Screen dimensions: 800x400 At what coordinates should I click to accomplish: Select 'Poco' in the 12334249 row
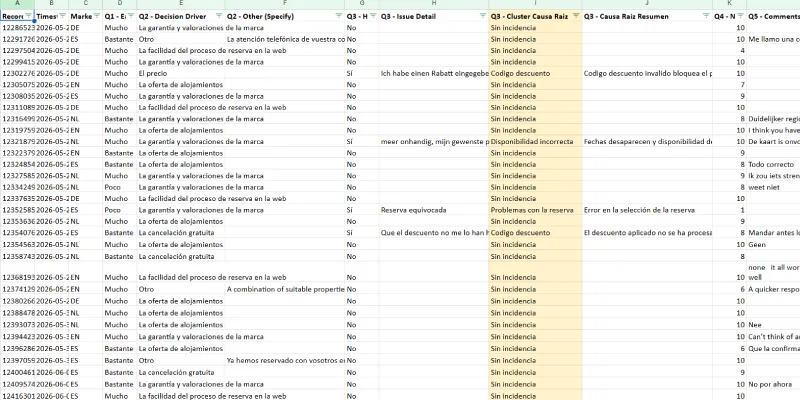(119, 187)
